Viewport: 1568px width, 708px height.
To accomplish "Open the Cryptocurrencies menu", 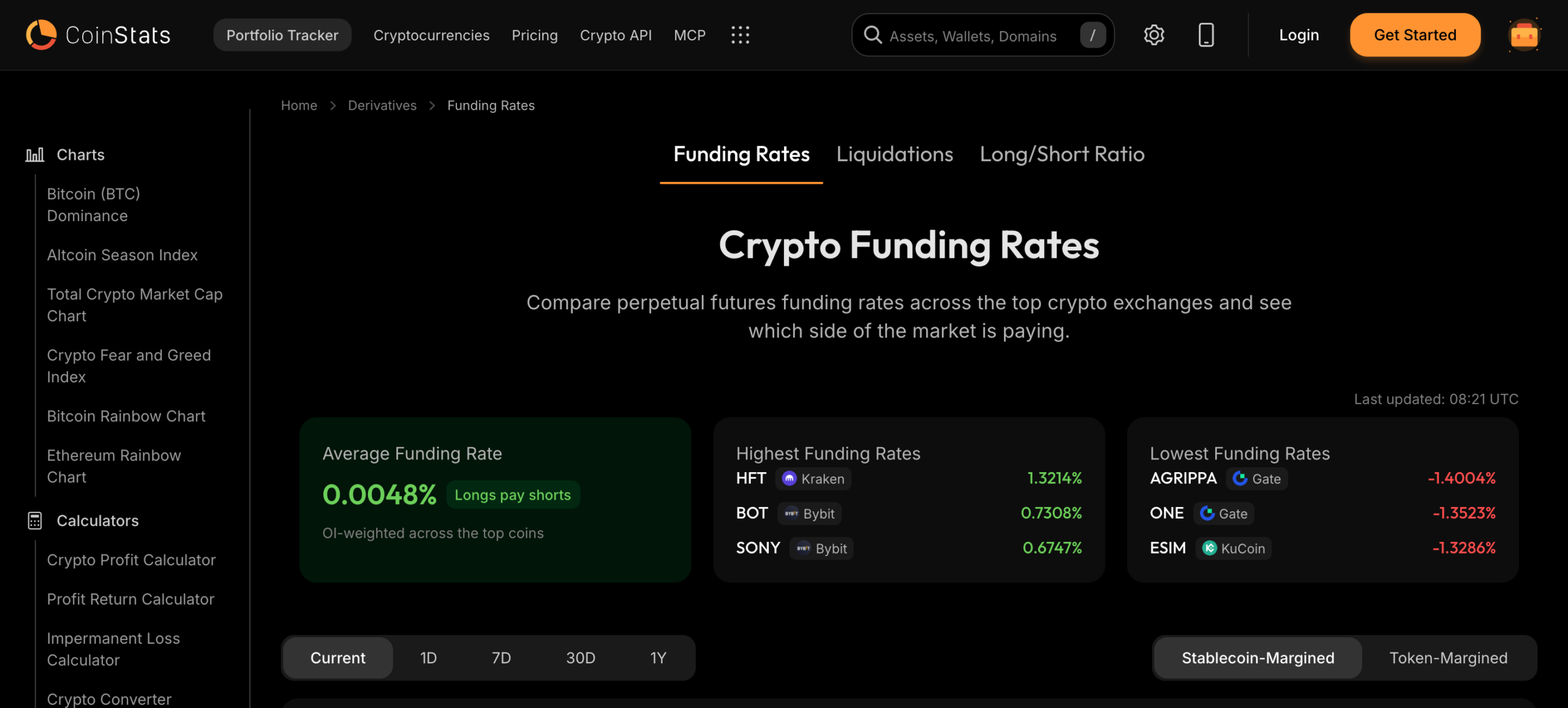I will (x=431, y=35).
